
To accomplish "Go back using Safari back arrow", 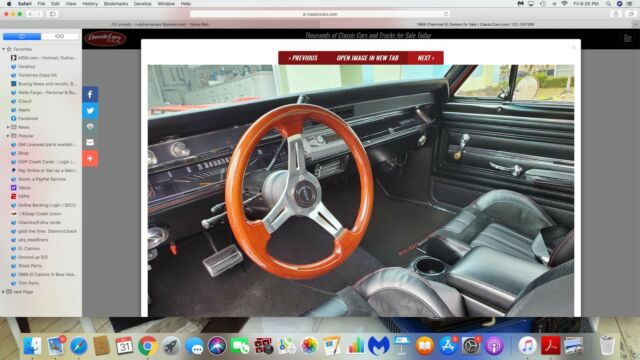I will (30, 14).
